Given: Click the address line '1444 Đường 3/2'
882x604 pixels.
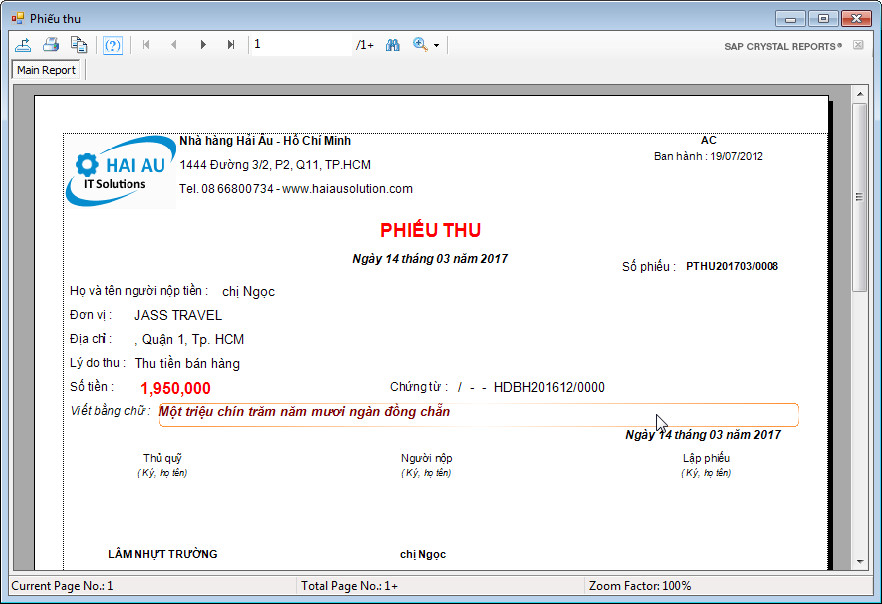Looking at the screenshot, I should click(x=224, y=165).
